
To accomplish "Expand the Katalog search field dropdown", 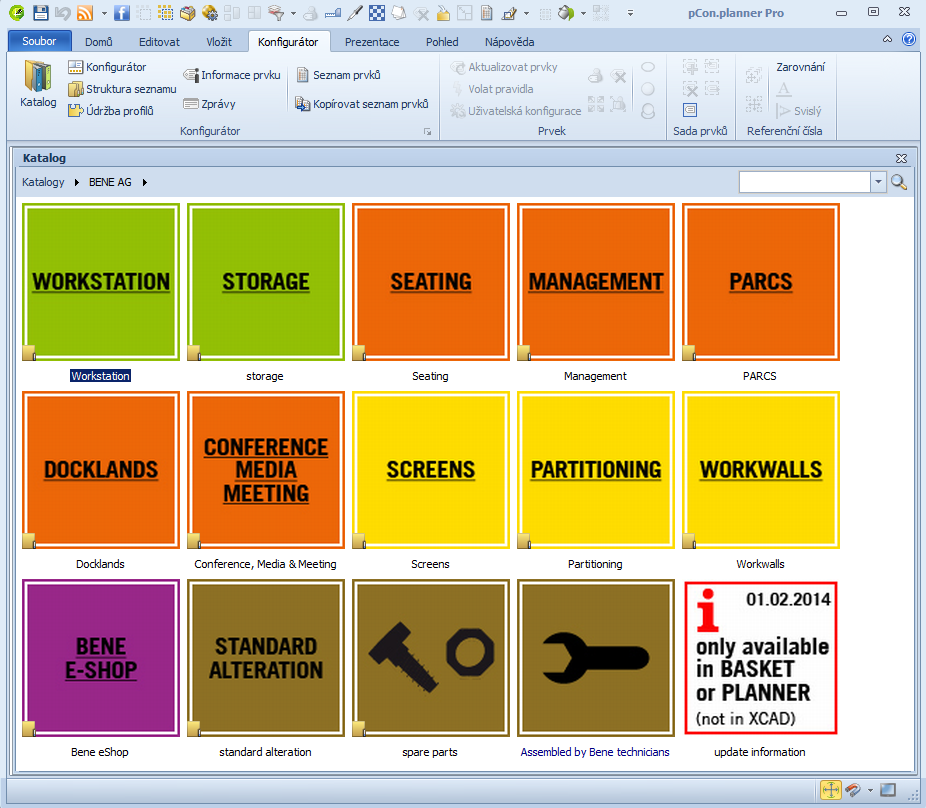I will coord(878,182).
